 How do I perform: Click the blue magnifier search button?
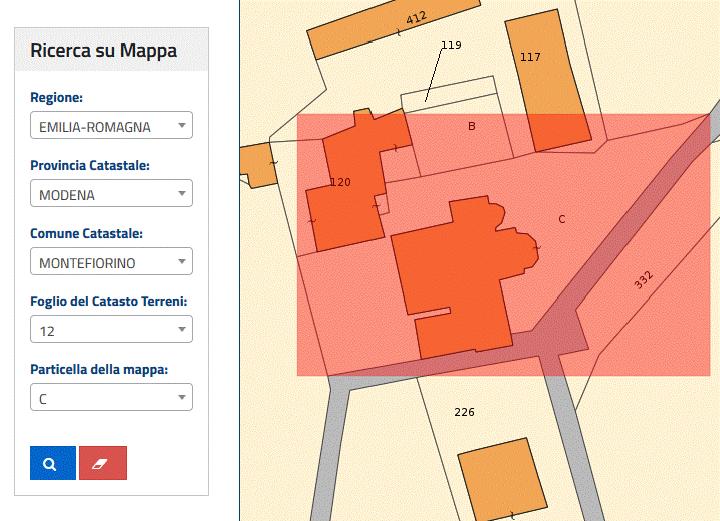click(53, 463)
